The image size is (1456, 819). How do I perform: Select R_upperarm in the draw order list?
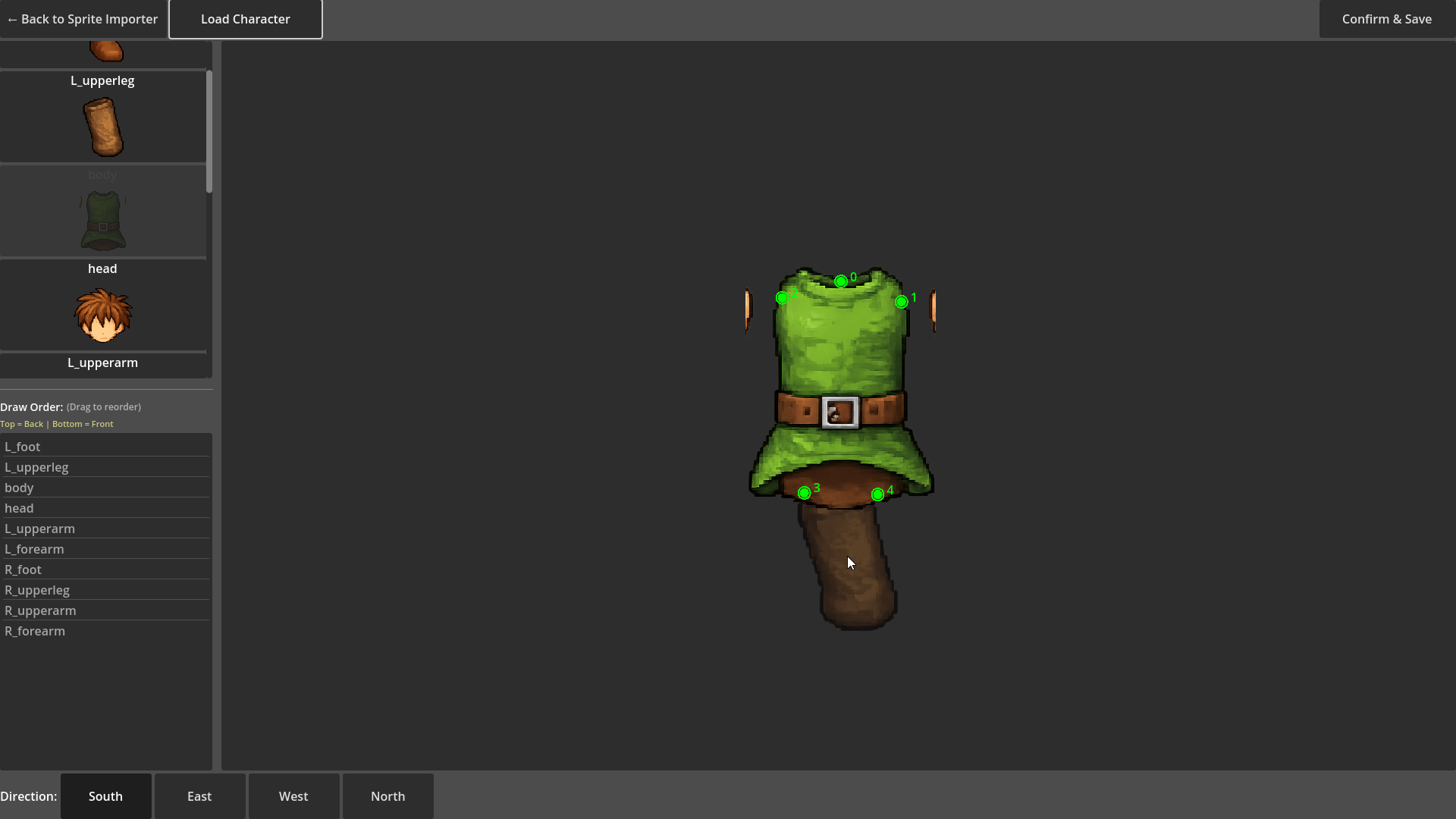point(40,610)
